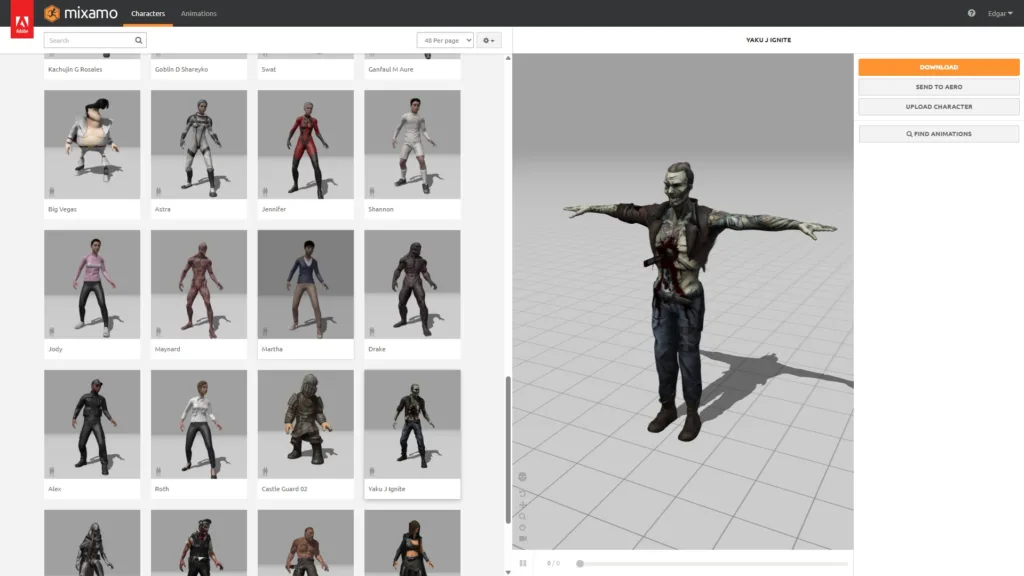
Task: Select the Astra character thumbnail
Action: 199,144
